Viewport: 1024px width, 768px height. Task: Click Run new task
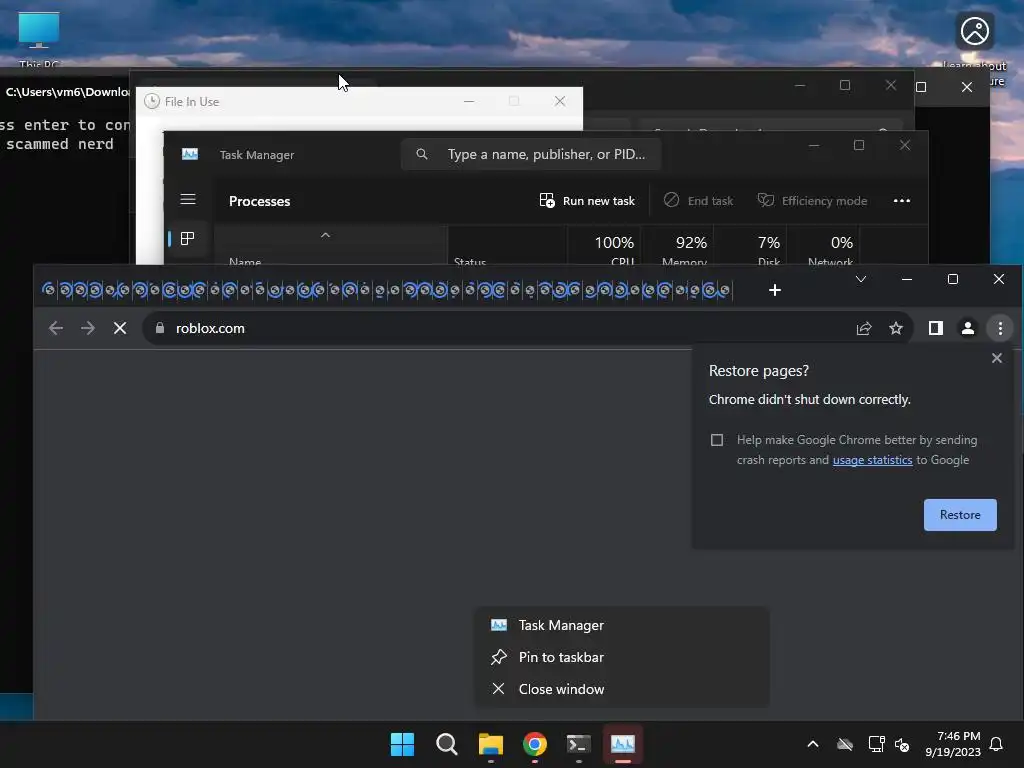587,200
